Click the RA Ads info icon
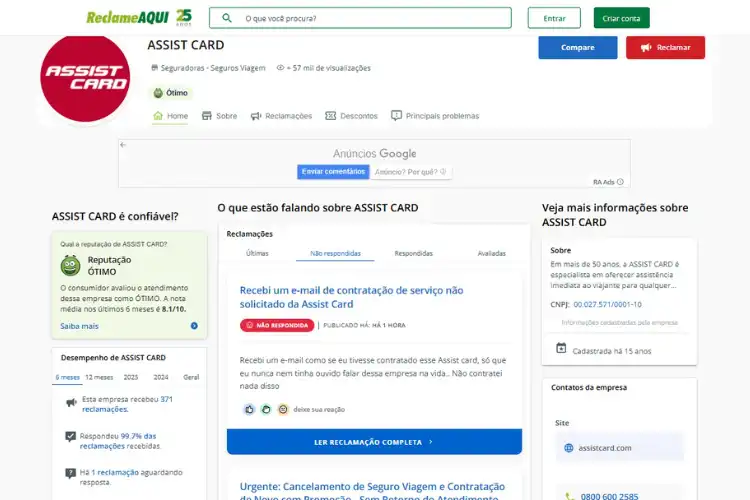Image resolution: width=750 pixels, height=500 pixels. [x=620, y=182]
